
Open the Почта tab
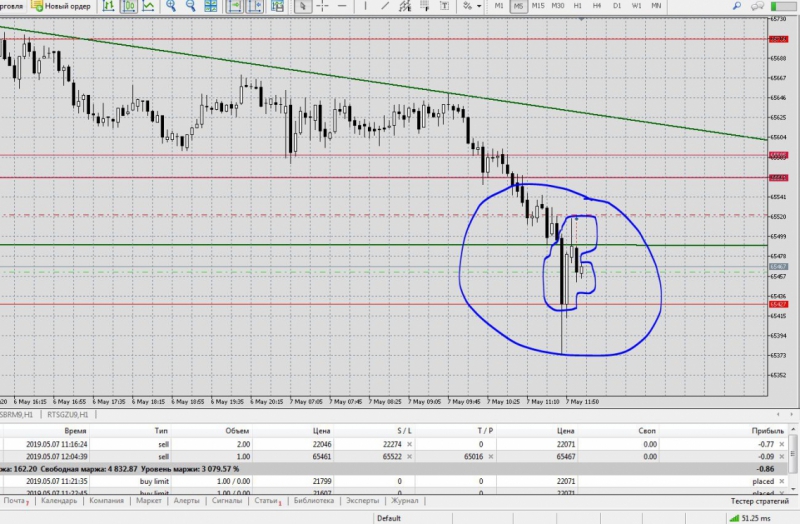point(15,501)
